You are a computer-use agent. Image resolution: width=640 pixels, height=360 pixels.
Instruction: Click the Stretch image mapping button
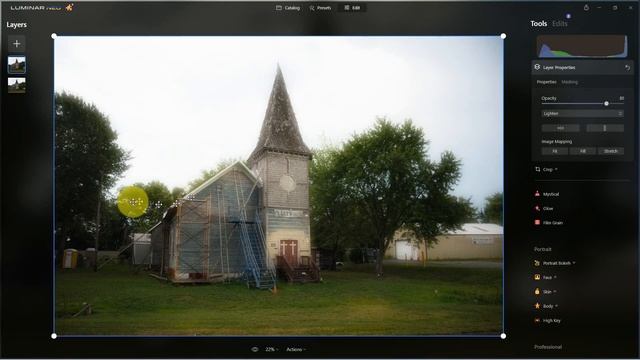tap(611, 151)
